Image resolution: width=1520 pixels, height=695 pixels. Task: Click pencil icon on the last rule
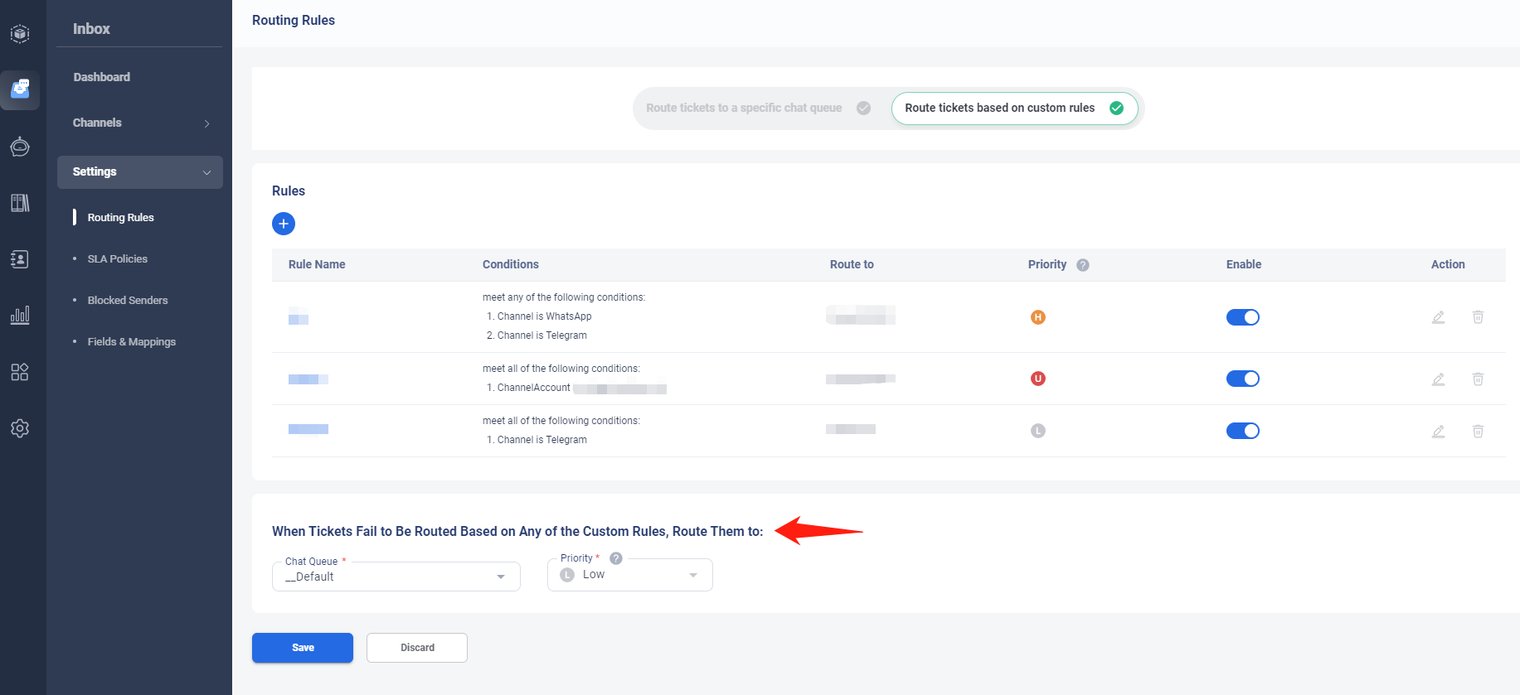[1438, 431]
